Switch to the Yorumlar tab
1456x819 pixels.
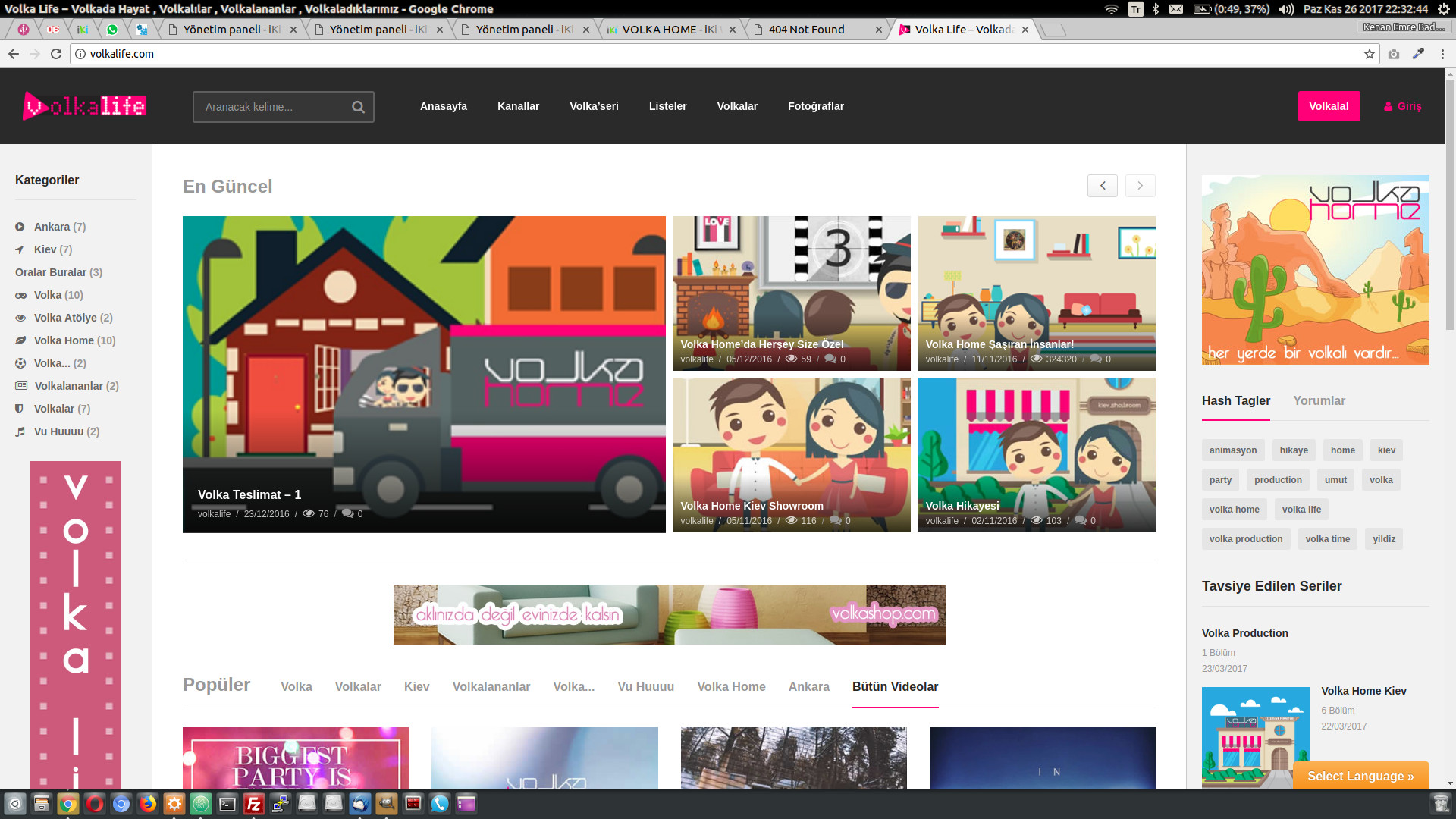point(1319,401)
